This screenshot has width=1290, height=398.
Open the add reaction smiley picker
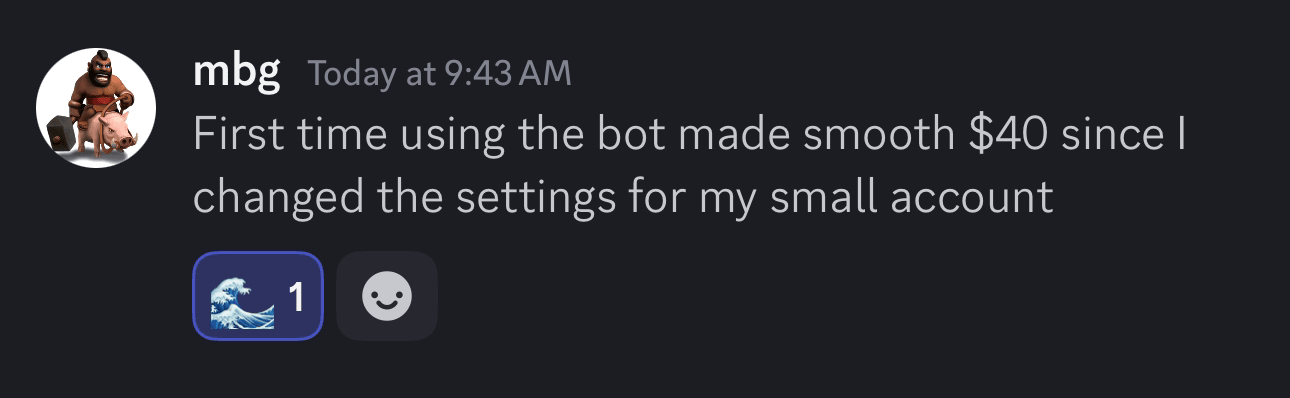[x=387, y=296]
